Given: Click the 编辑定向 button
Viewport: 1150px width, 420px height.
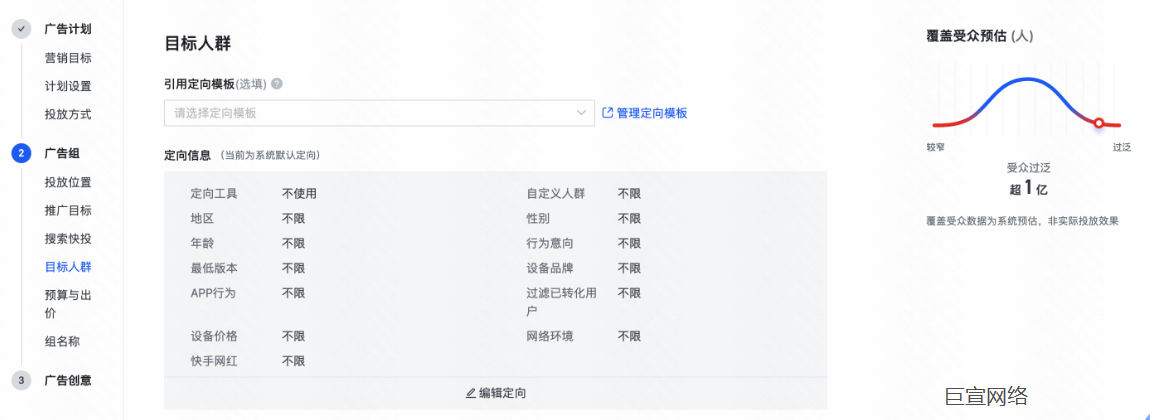Looking at the screenshot, I should [496, 394].
